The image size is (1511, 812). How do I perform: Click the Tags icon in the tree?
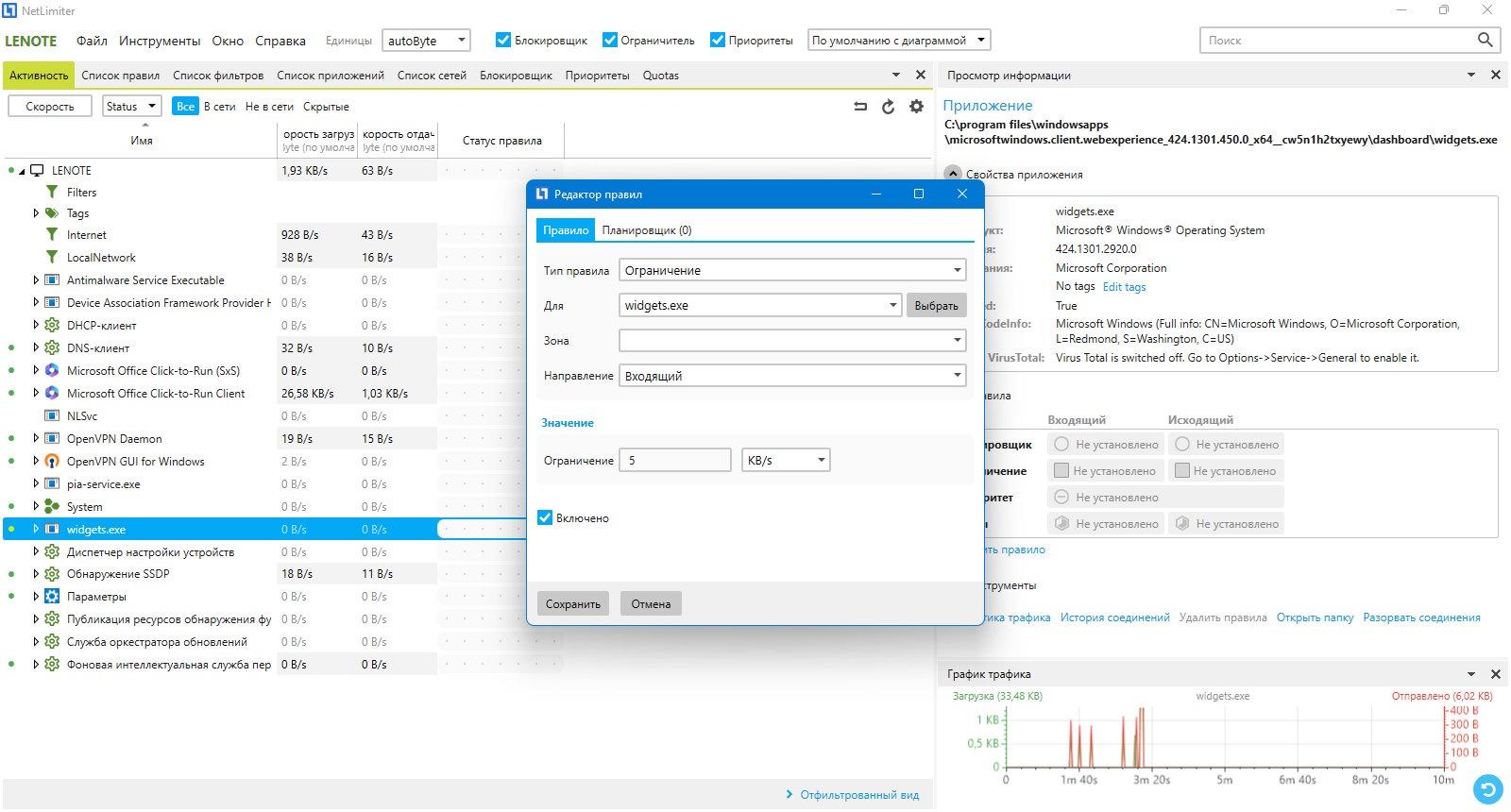click(52, 213)
